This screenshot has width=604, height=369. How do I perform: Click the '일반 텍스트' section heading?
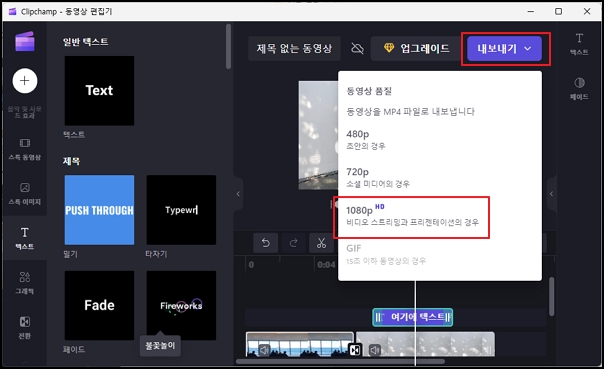[x=86, y=42]
